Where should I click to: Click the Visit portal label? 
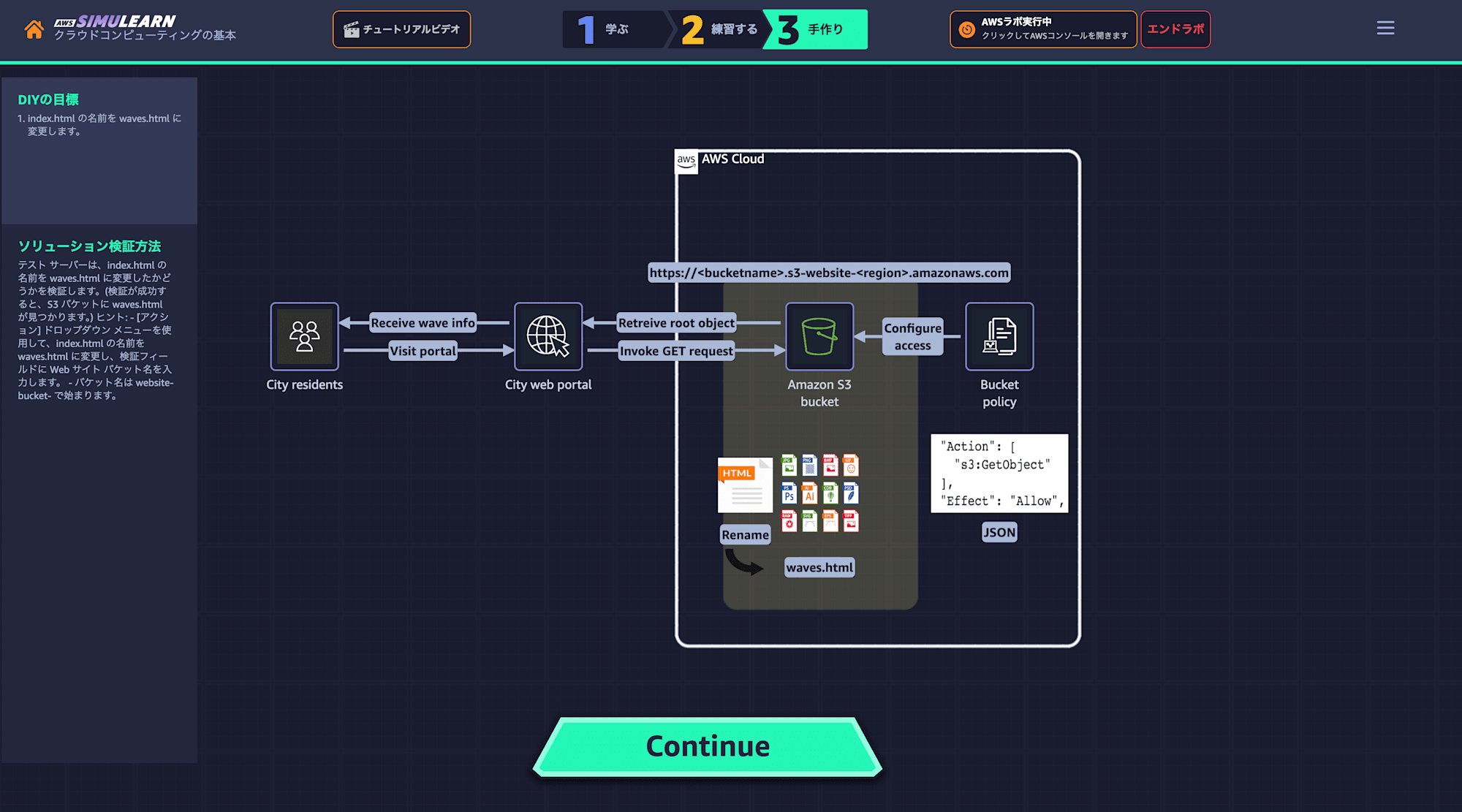point(423,351)
